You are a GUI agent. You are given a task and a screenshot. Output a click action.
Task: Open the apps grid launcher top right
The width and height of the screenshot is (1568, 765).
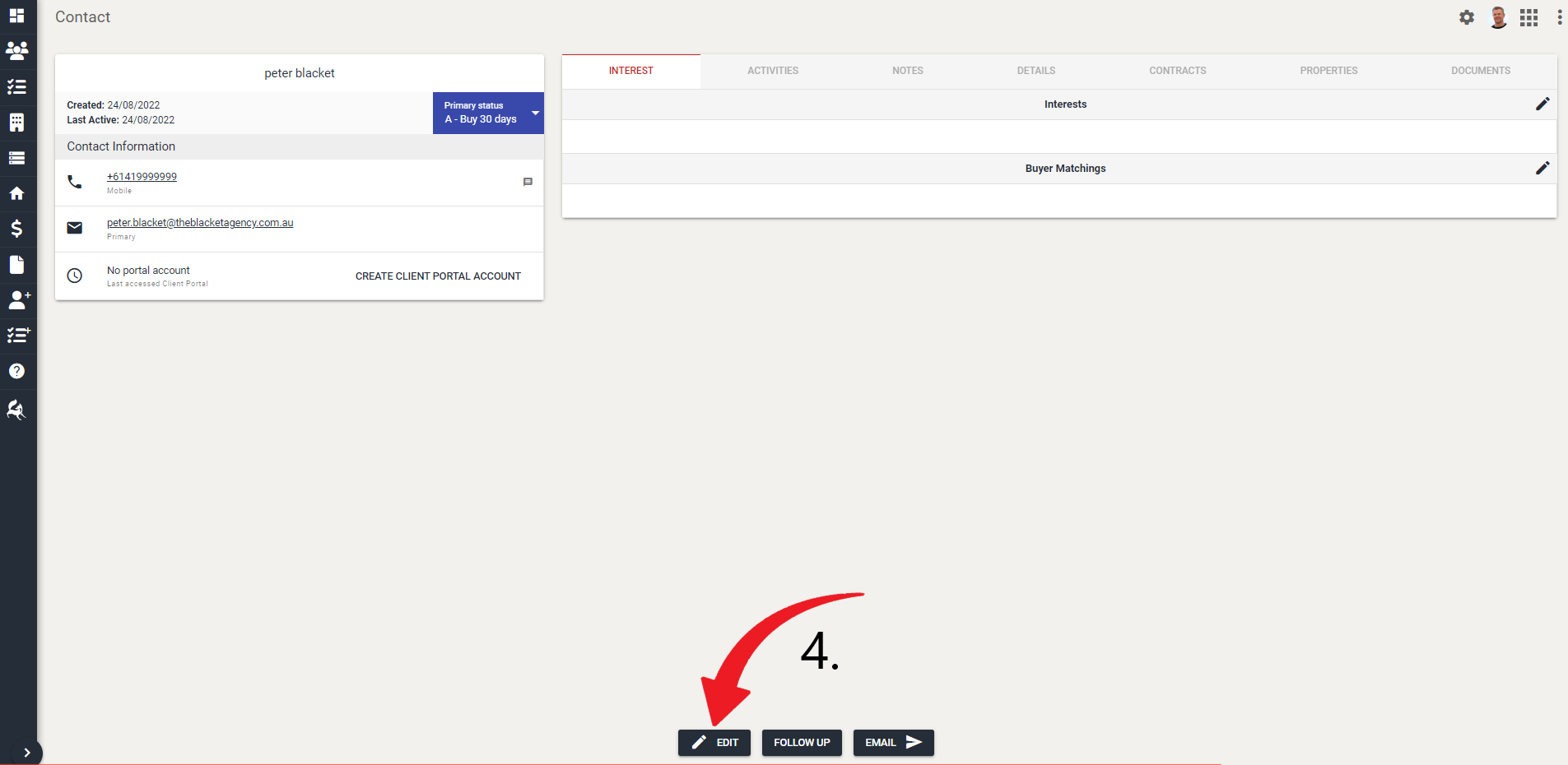pyautogui.click(x=1528, y=16)
